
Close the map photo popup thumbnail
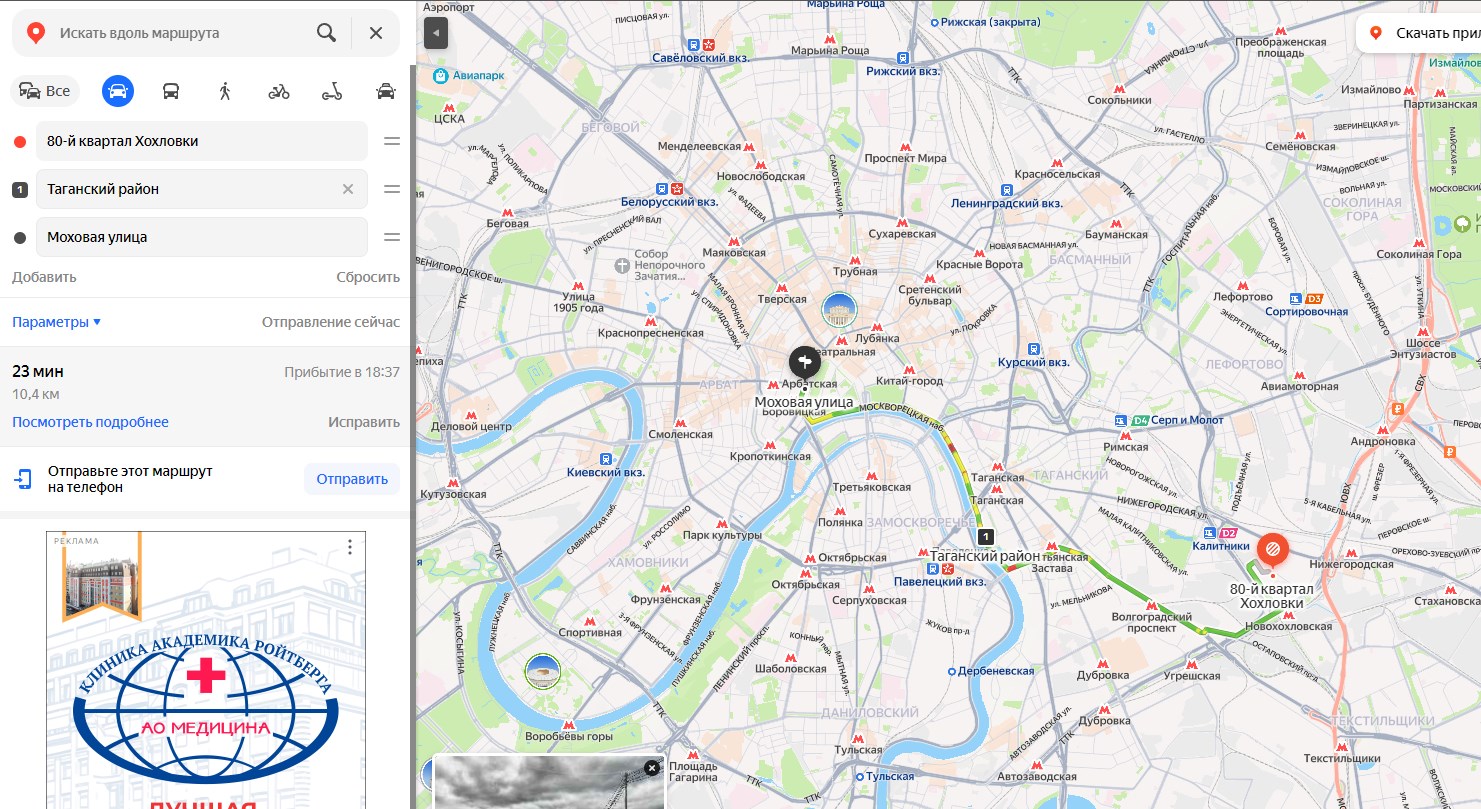[x=652, y=768]
